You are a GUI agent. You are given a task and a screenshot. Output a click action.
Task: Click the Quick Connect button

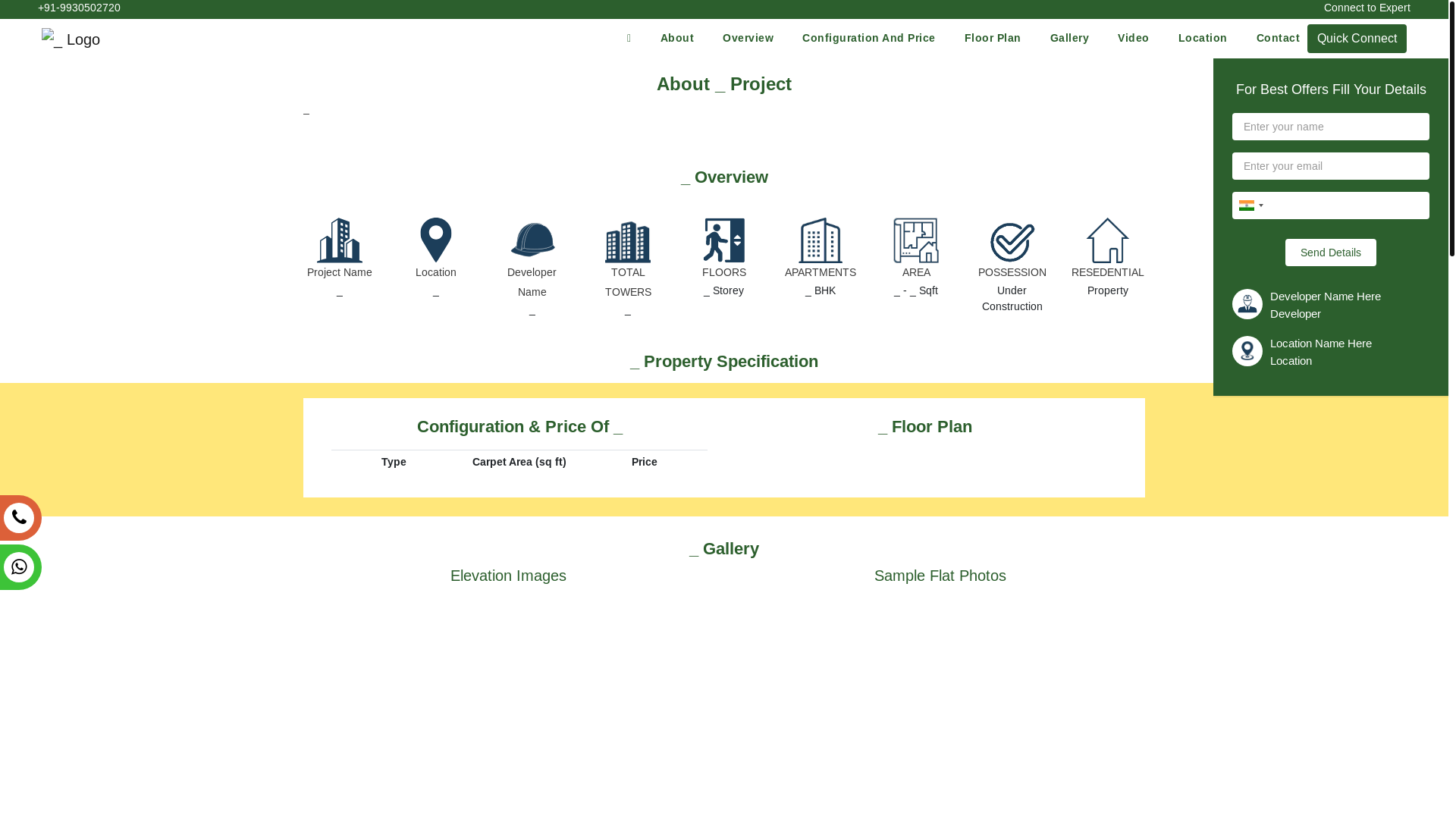pos(1357,39)
